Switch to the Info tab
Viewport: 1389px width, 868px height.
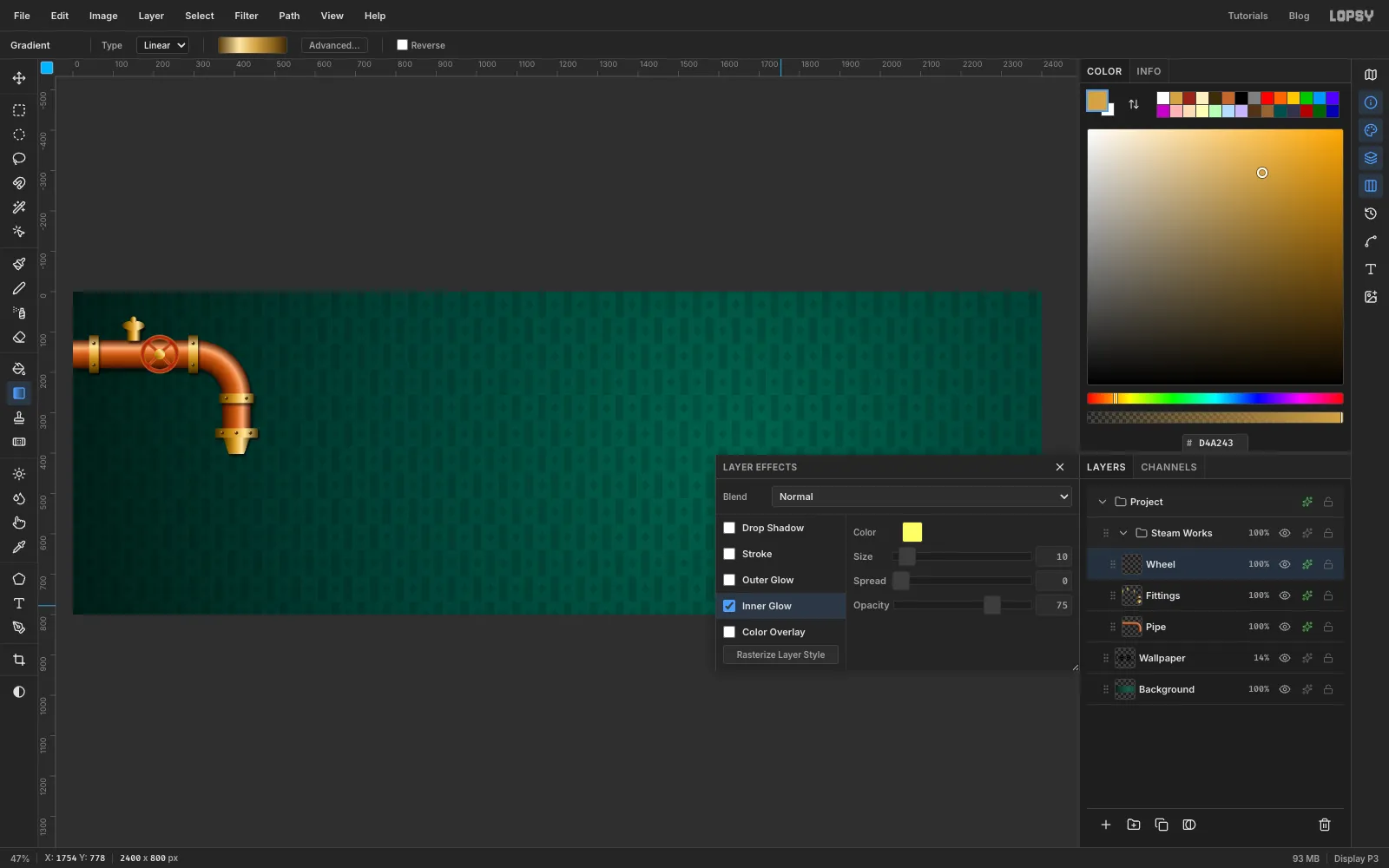pos(1149,71)
